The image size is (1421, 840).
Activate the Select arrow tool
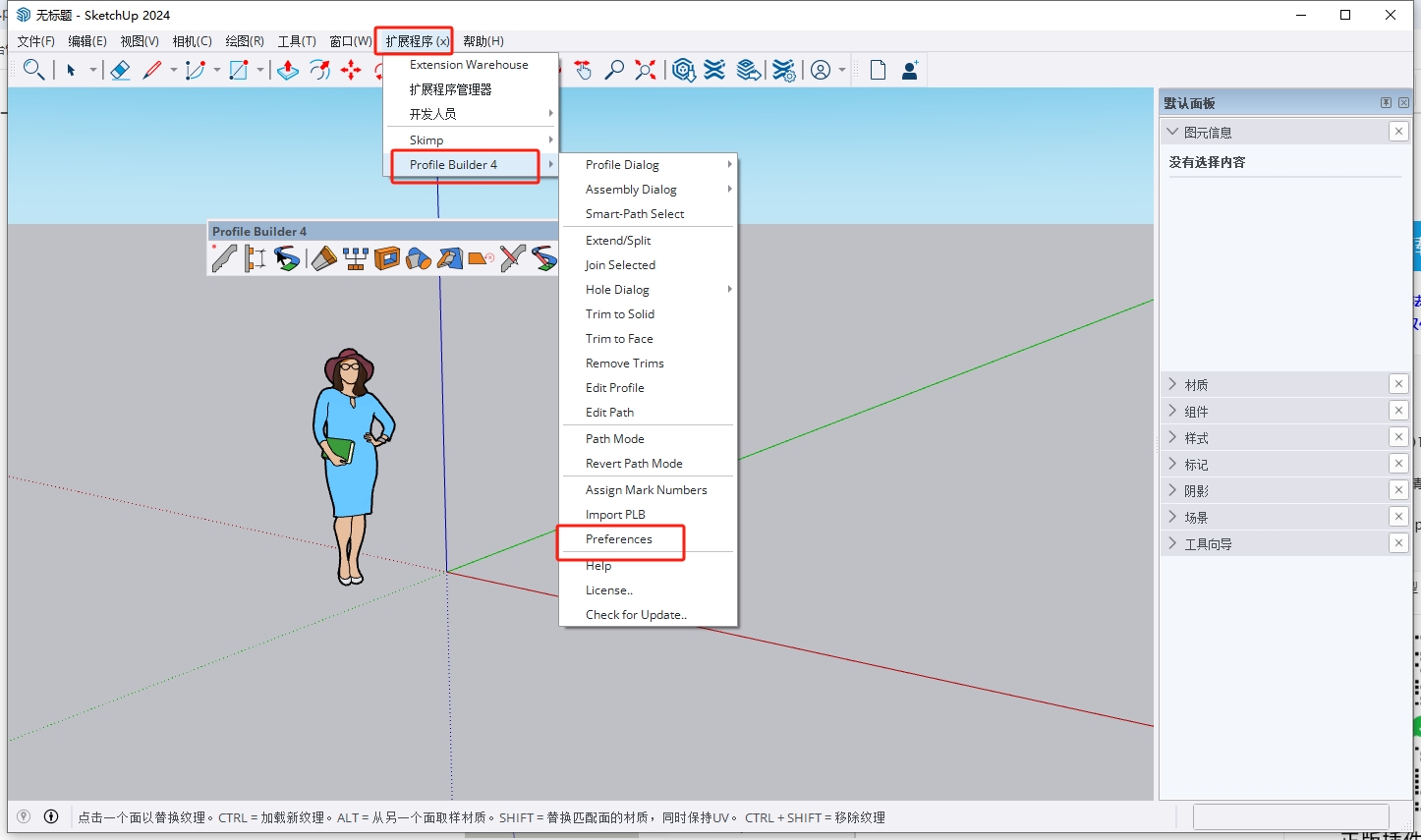(71, 70)
